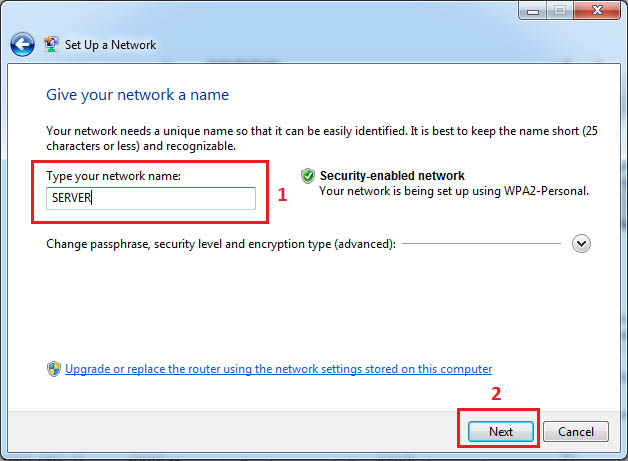The width and height of the screenshot is (628, 461).
Task: Click the WPA2-Personal setup description text
Action: pos(454,190)
